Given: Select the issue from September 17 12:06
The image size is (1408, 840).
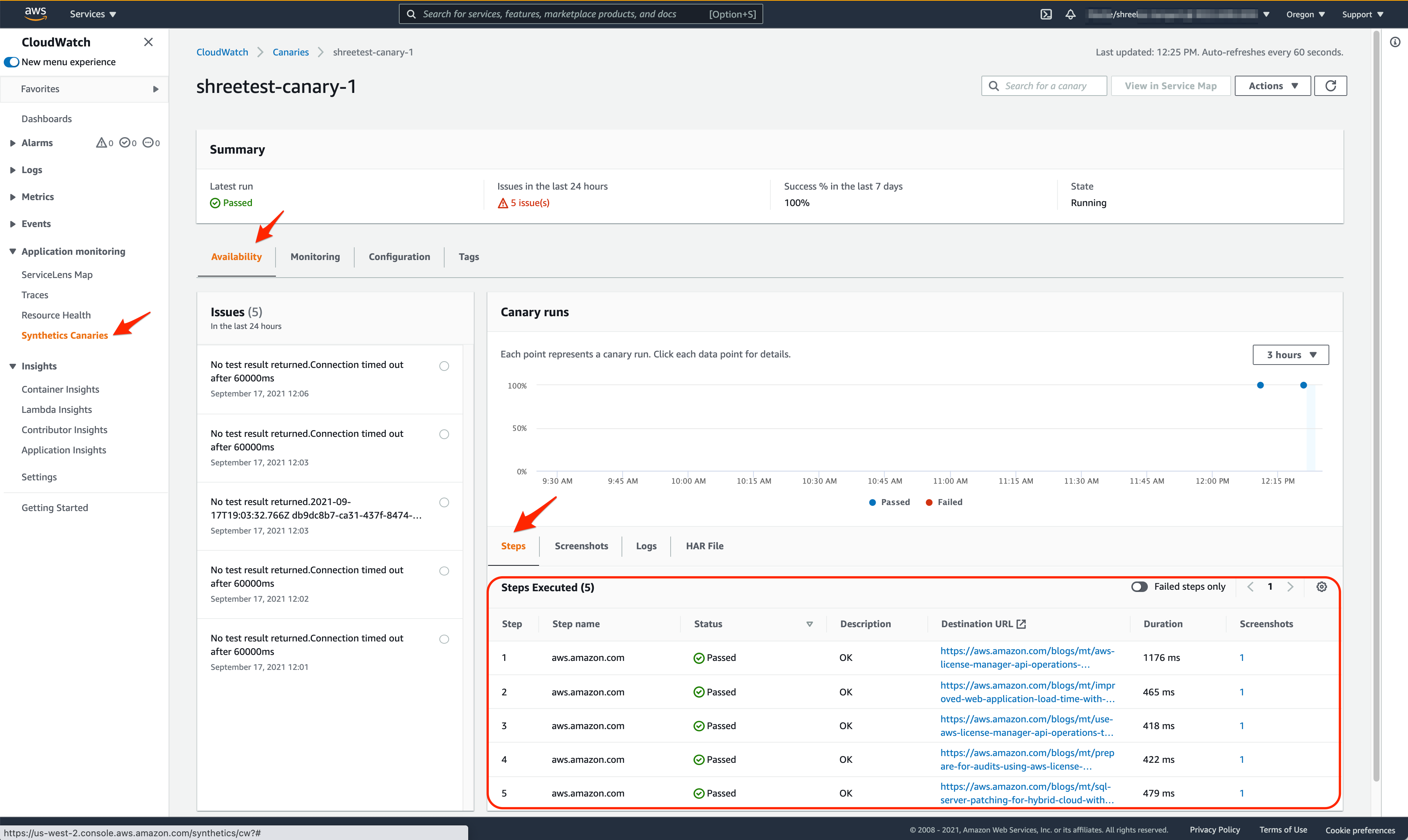Looking at the screenshot, I should pyautogui.click(x=444, y=366).
